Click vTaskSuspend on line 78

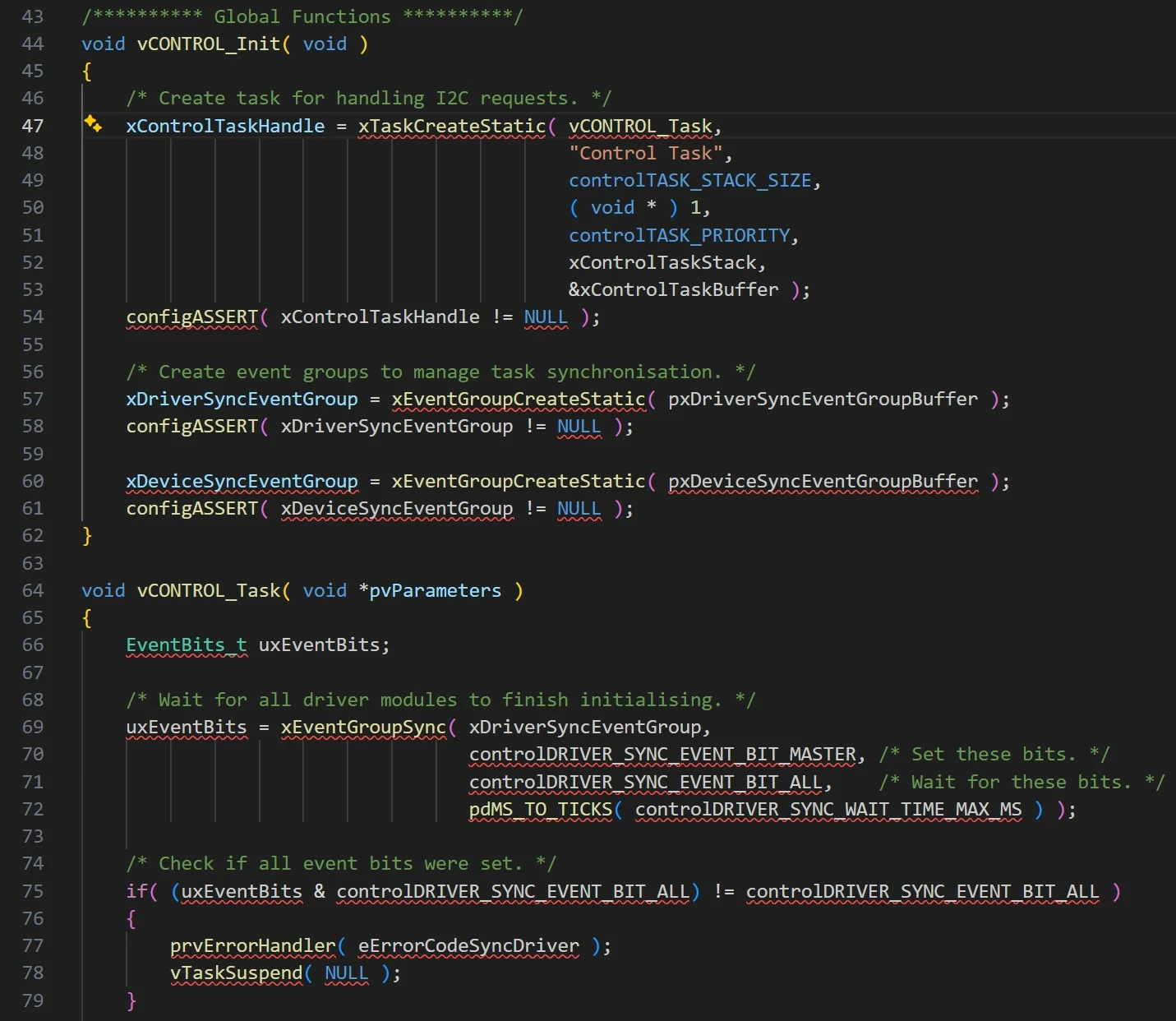coord(237,972)
